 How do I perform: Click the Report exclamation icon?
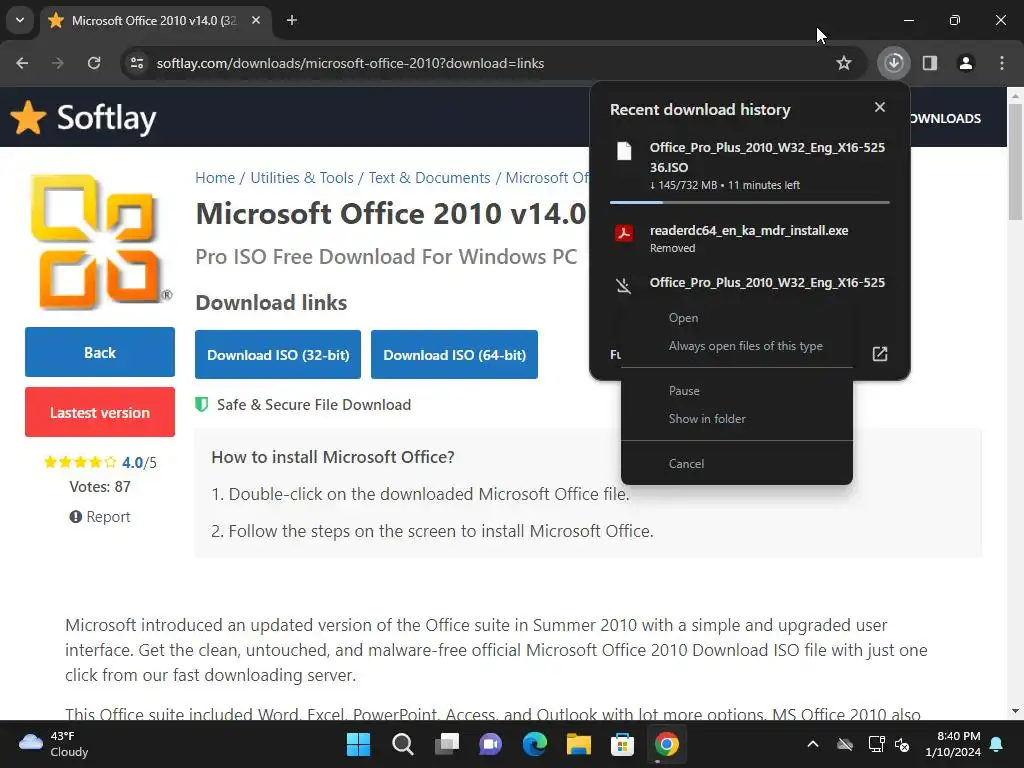pyautogui.click(x=76, y=517)
